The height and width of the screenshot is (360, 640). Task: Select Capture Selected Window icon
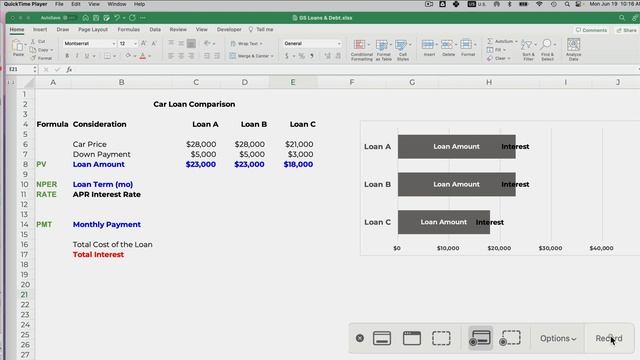tap(412, 338)
